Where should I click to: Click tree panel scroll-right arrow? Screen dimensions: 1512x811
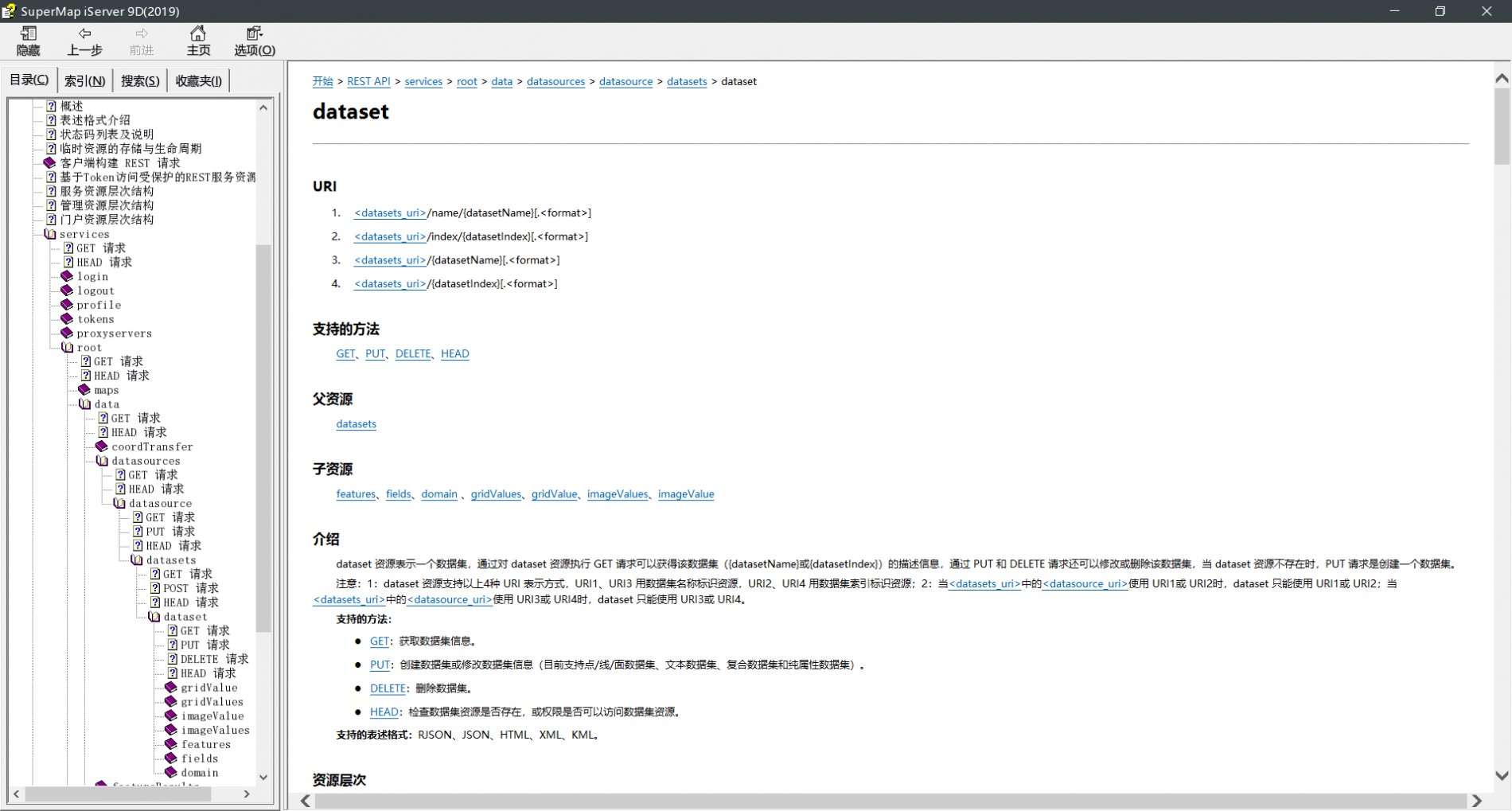pyautogui.click(x=247, y=793)
